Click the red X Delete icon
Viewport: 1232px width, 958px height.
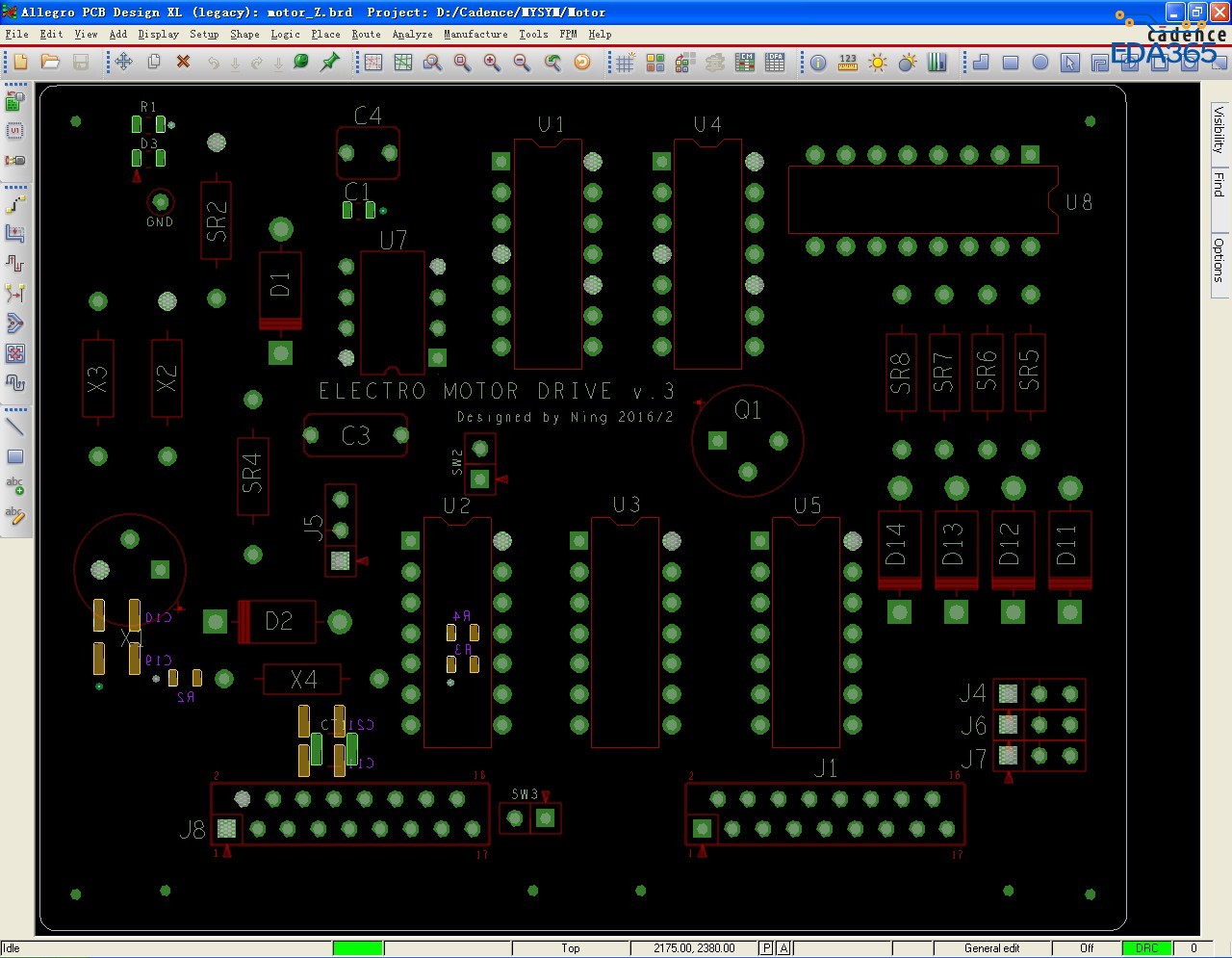pos(183,63)
